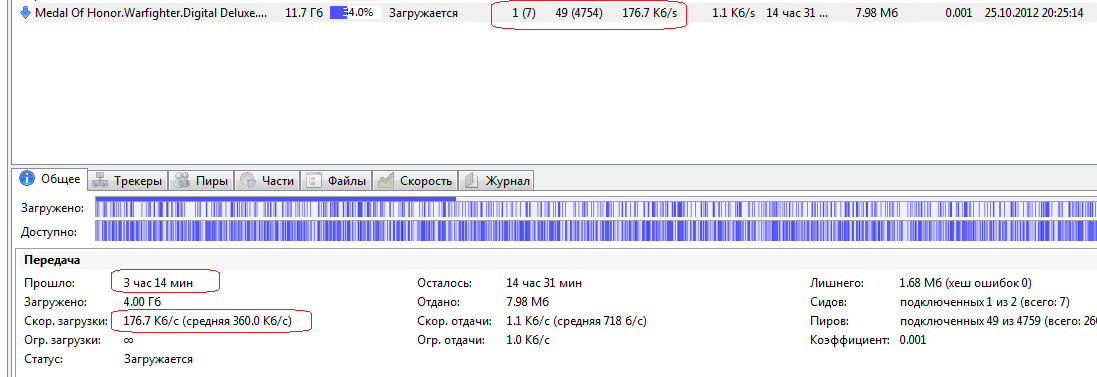Click the Коэффициент 0.001 value
Viewport: 1097px width, 377px height.
[912, 340]
